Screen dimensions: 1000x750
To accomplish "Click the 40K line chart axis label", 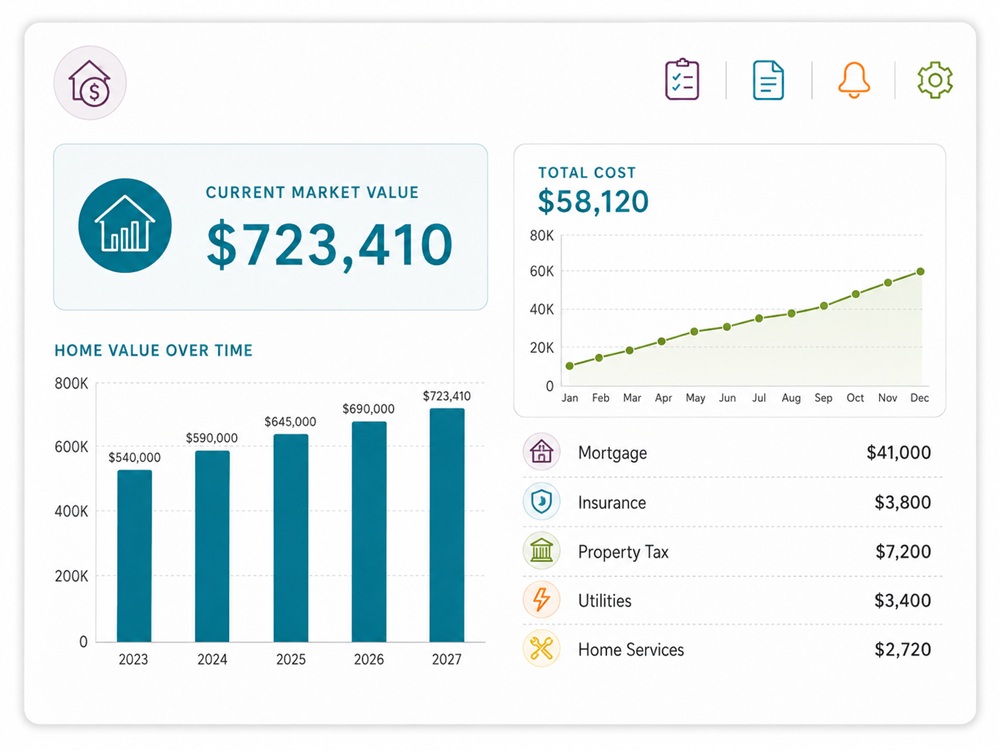I will (x=541, y=310).
